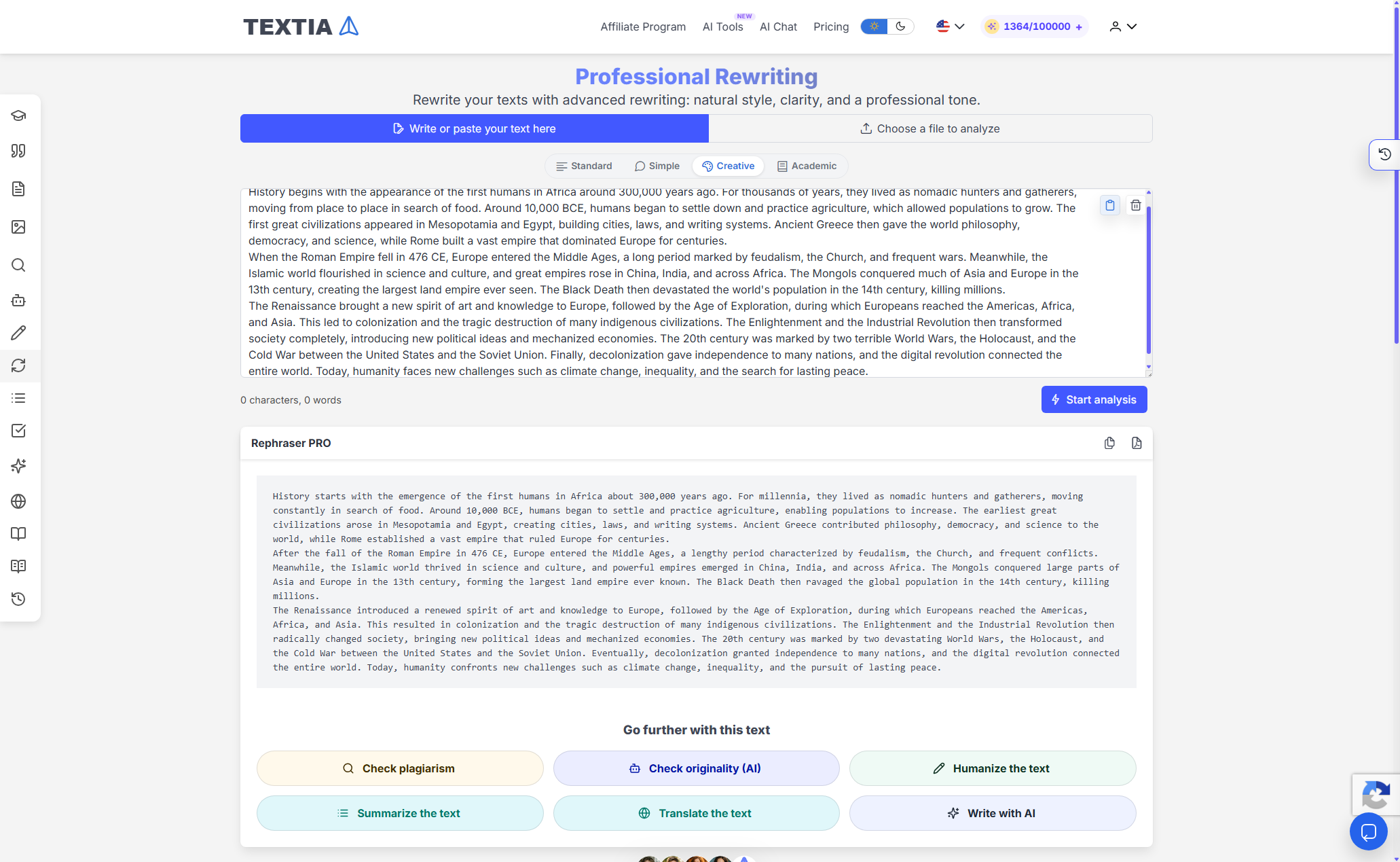Screen dimensions: 1400x862
Task: Open the globe translate sidebar icon
Action: pyautogui.click(x=18, y=501)
